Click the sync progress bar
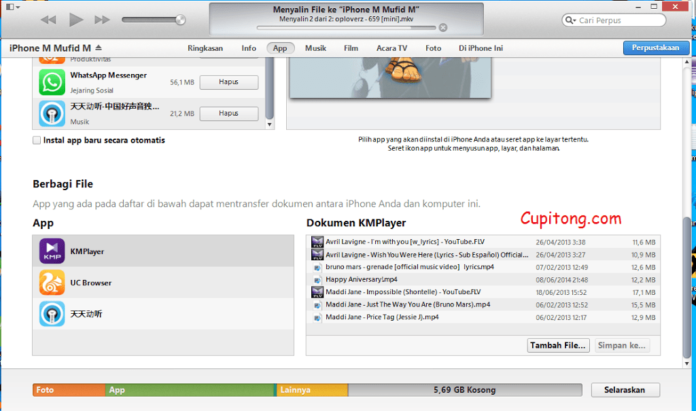696x411 pixels. coord(346,28)
